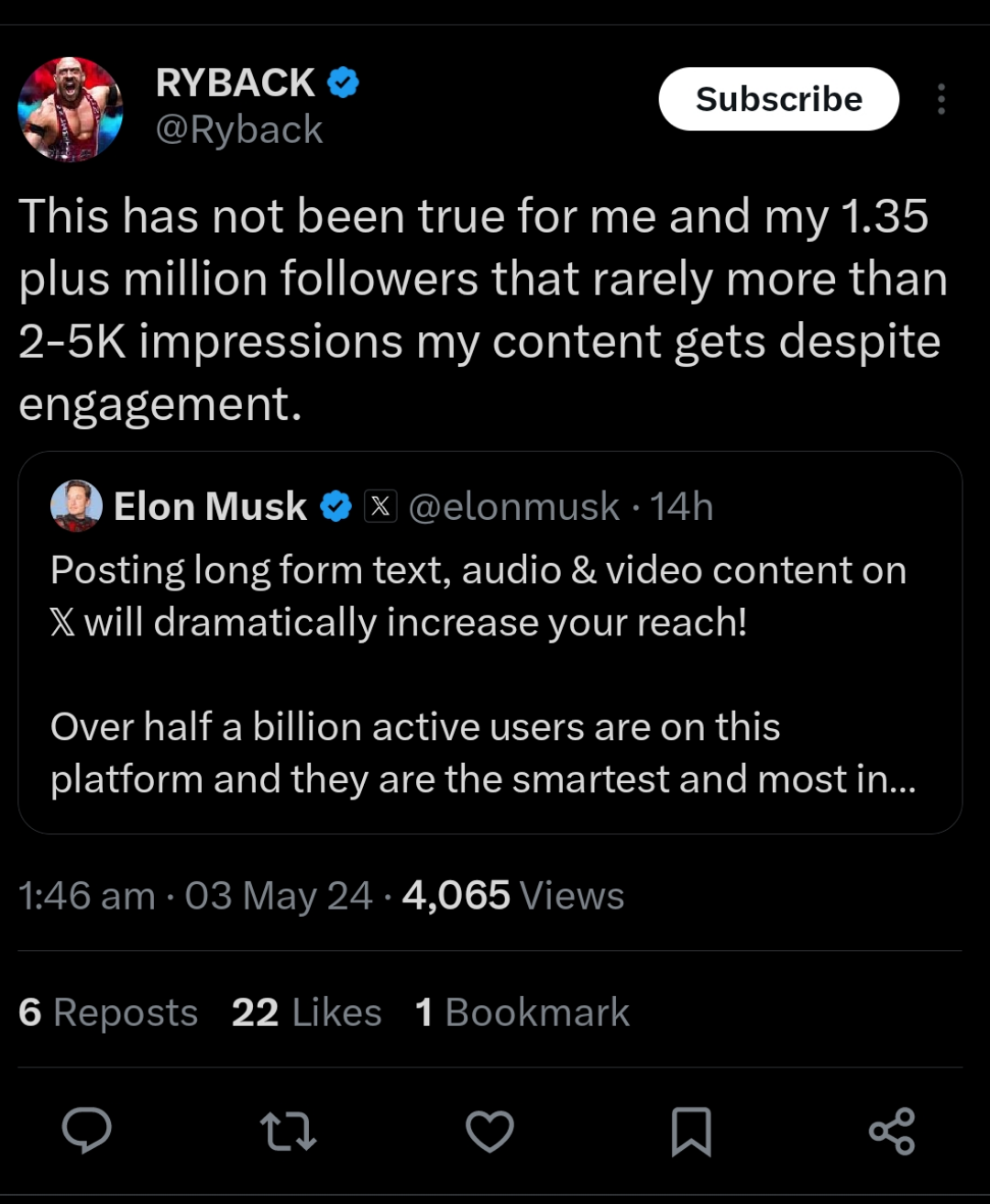Screen dimensions: 990x1204
Task: Repost using the arrows icon
Action: click(x=288, y=1131)
